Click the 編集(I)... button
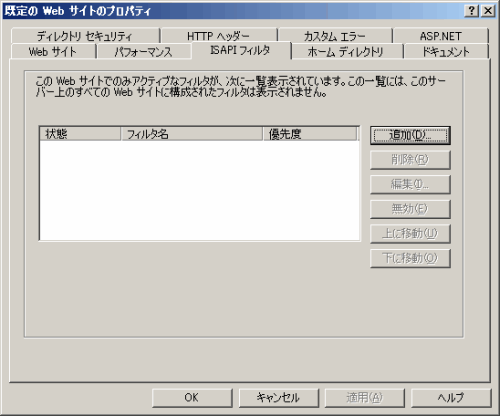Viewport: 500px width, 416px height. (x=410, y=185)
